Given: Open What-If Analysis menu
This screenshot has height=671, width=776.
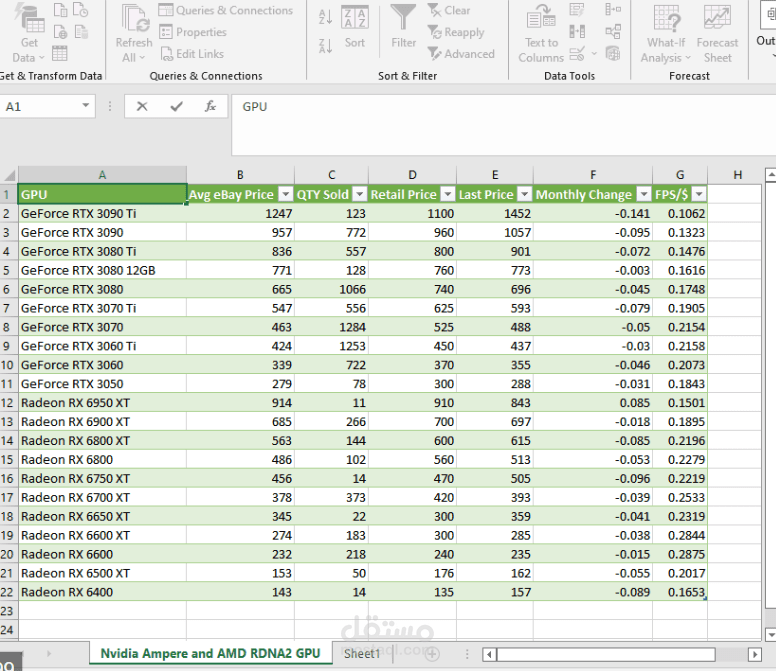Looking at the screenshot, I should [666, 34].
